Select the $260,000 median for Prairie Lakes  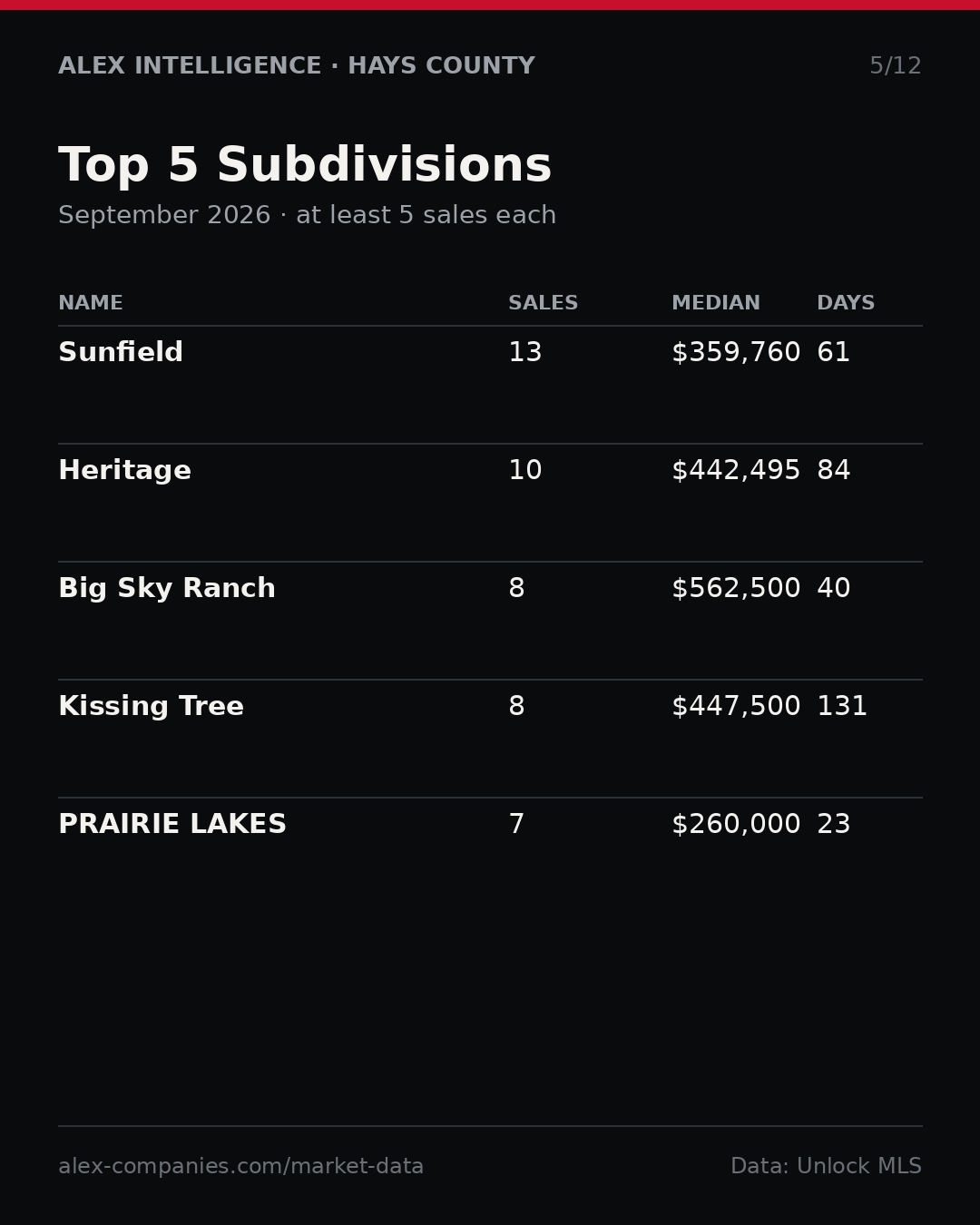[736, 825]
